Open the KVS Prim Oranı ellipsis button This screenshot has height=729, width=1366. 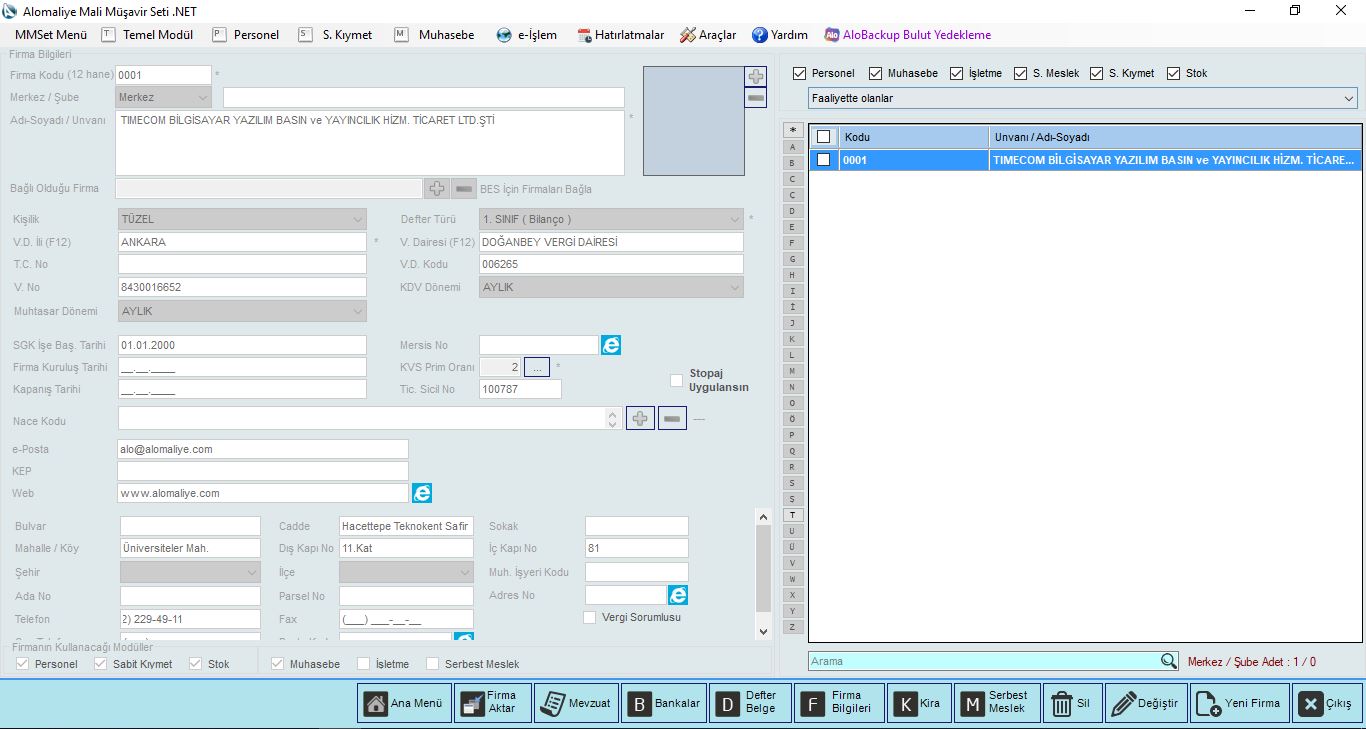537,367
